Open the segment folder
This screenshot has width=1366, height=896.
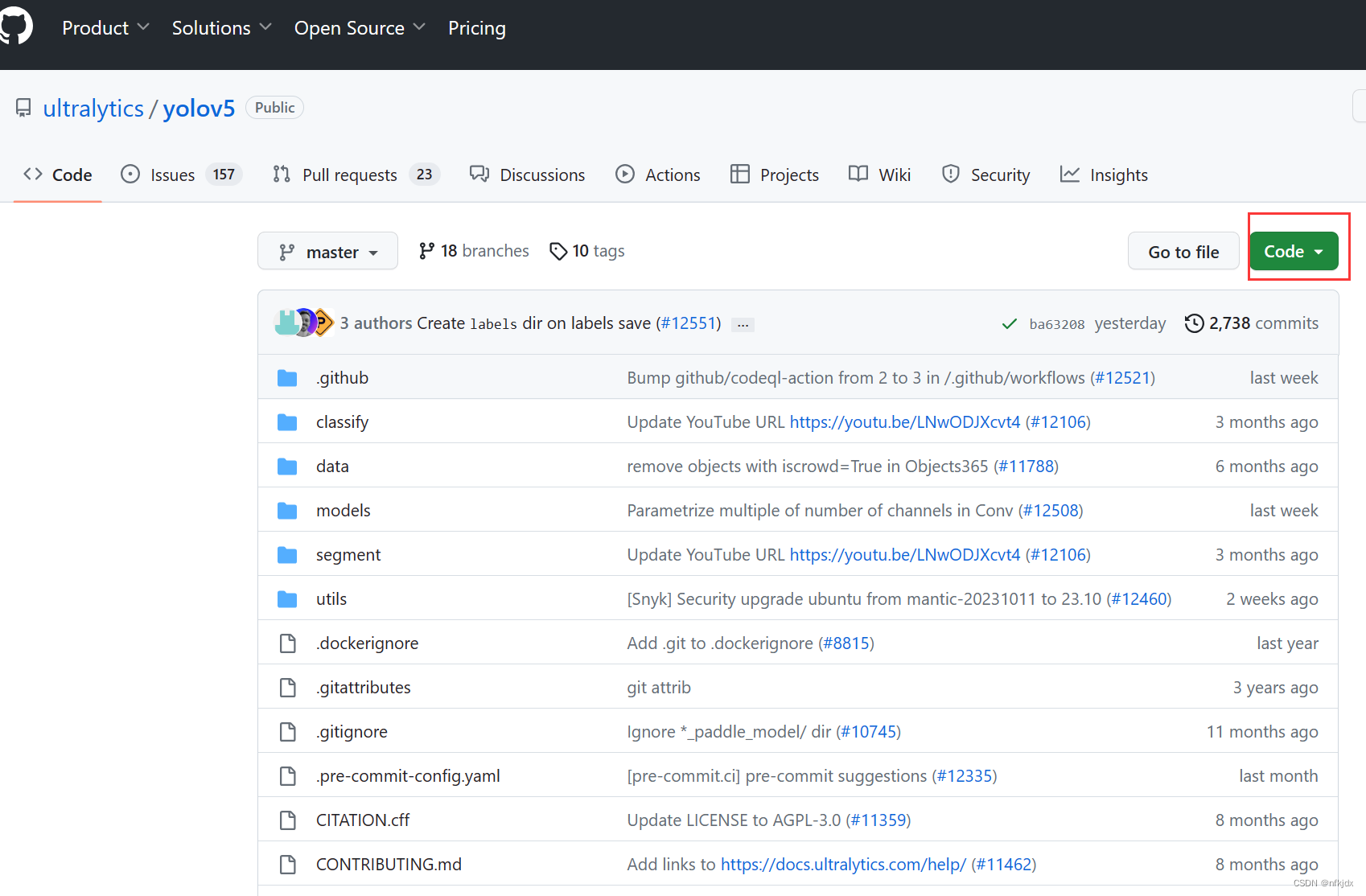click(348, 555)
